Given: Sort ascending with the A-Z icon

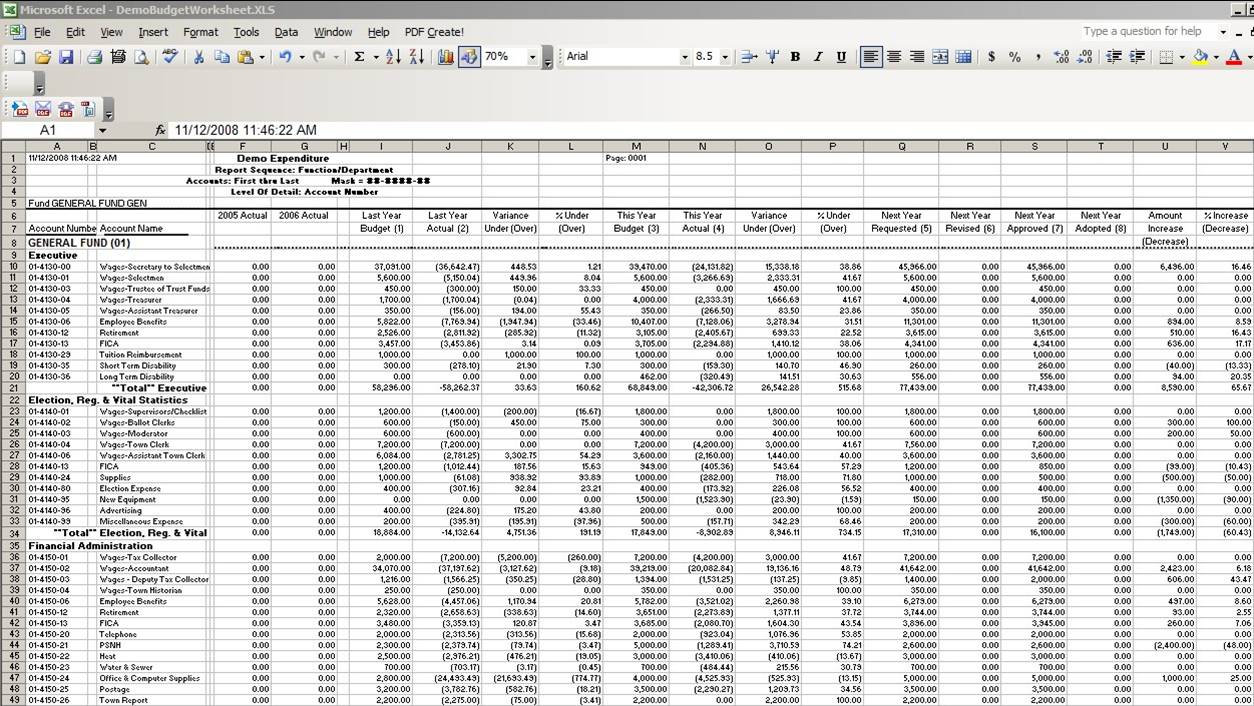Looking at the screenshot, I should click(x=390, y=57).
